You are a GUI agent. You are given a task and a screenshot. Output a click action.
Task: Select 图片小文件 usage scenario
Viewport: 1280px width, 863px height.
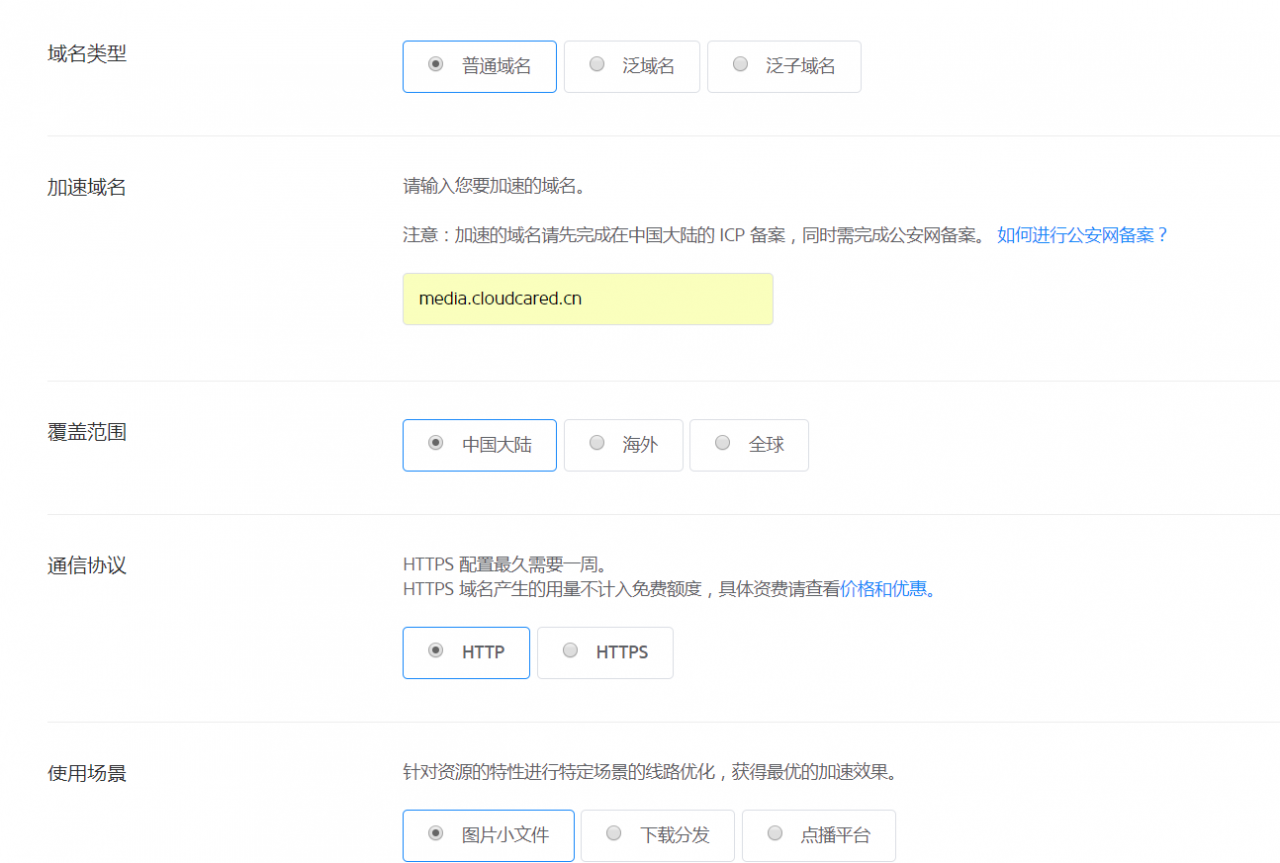[488, 835]
